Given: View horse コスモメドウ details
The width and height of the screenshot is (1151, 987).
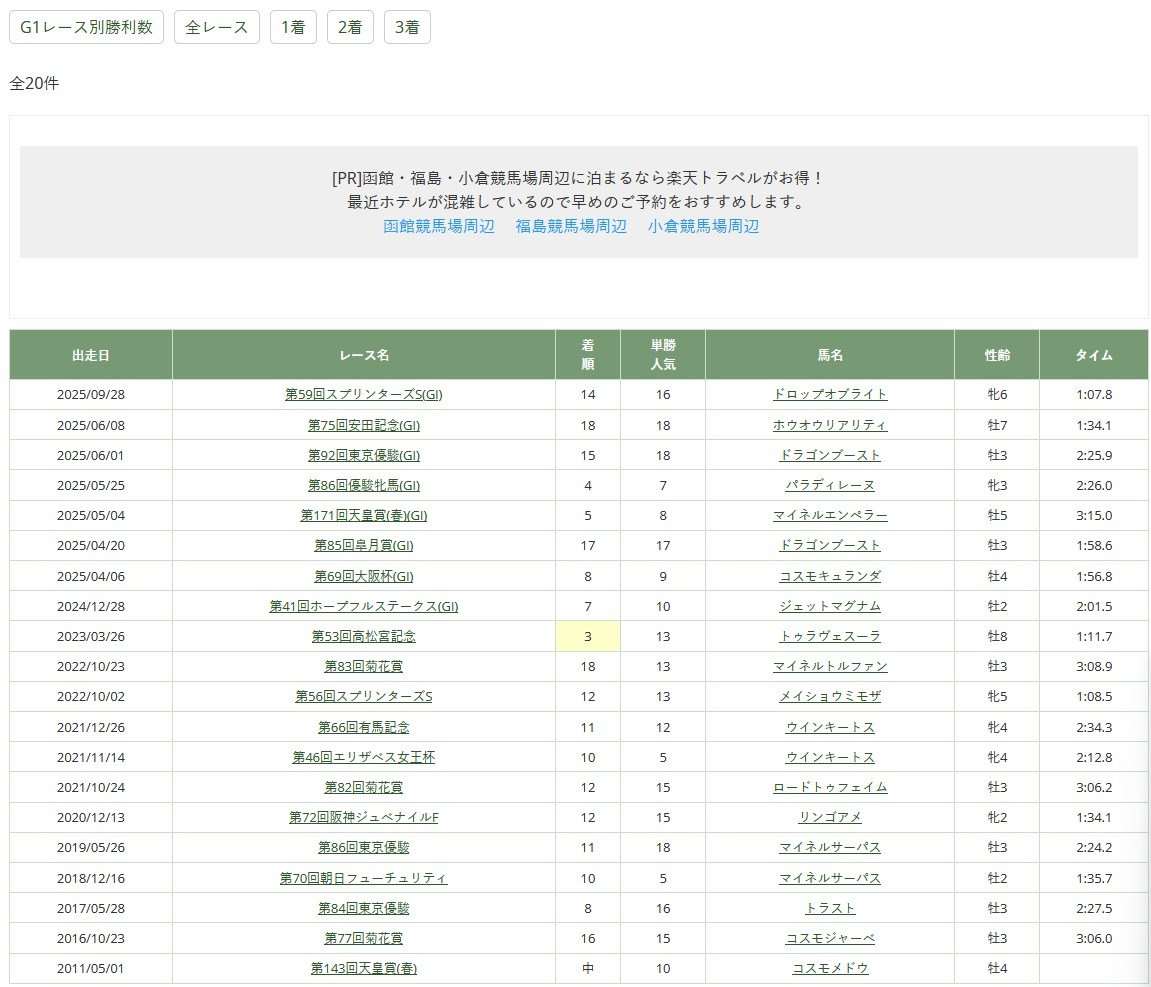Looking at the screenshot, I should point(830,968).
